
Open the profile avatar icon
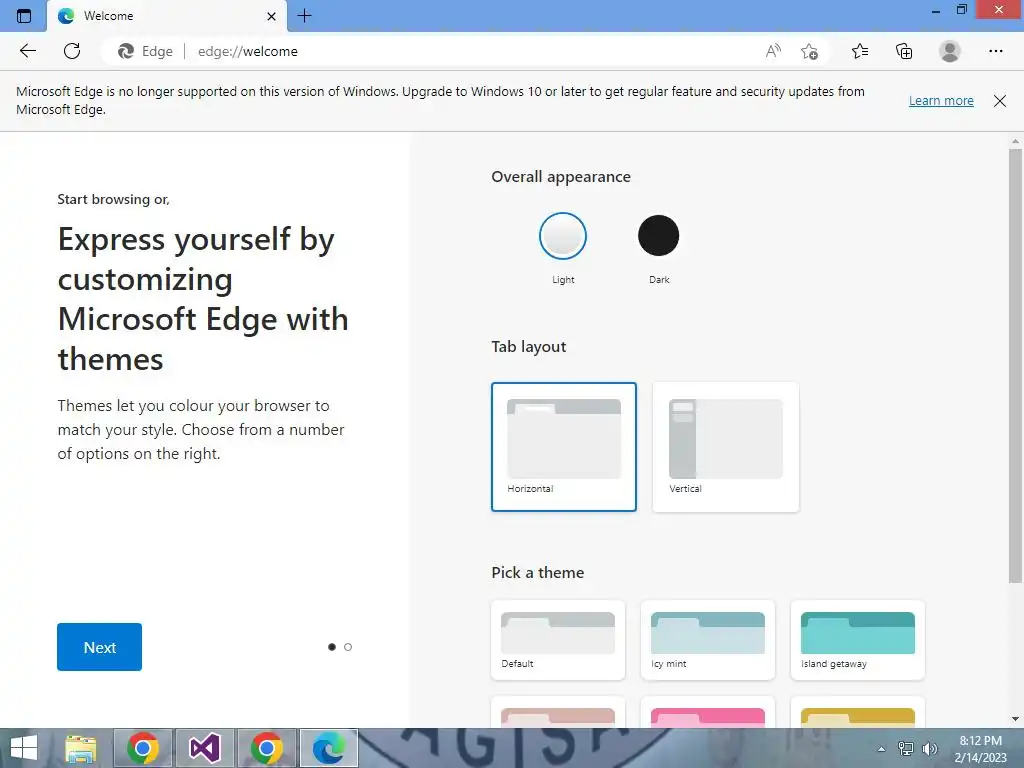950,51
